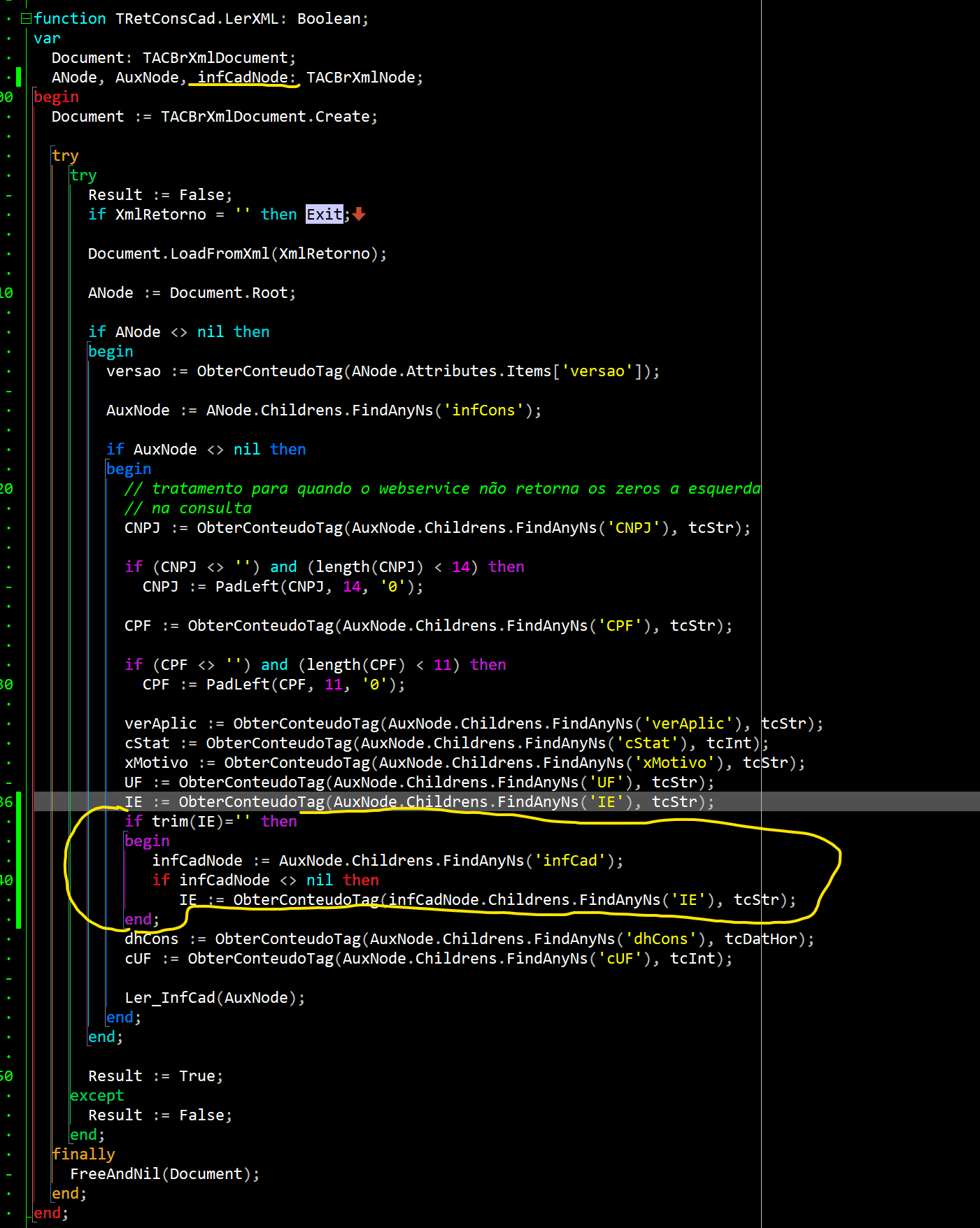Click length(CNPJ) in the condition
Screen dimensions: 980x1228
tap(370, 567)
